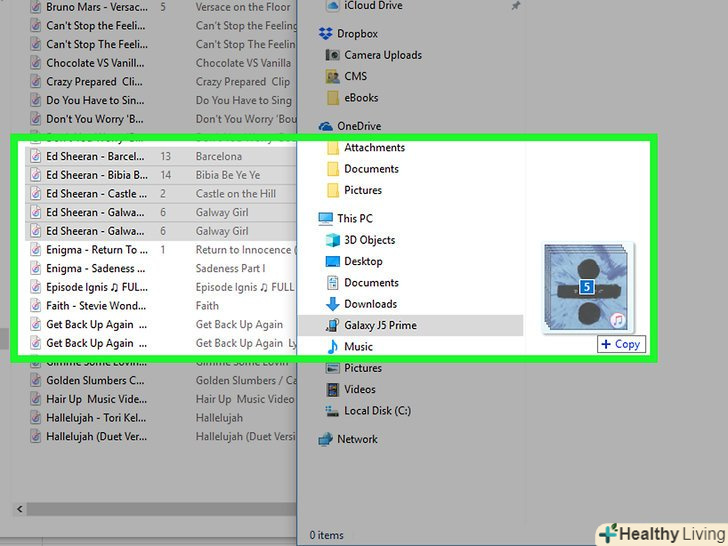
Task: Click the Videos filmstrip icon
Action: pos(332,390)
